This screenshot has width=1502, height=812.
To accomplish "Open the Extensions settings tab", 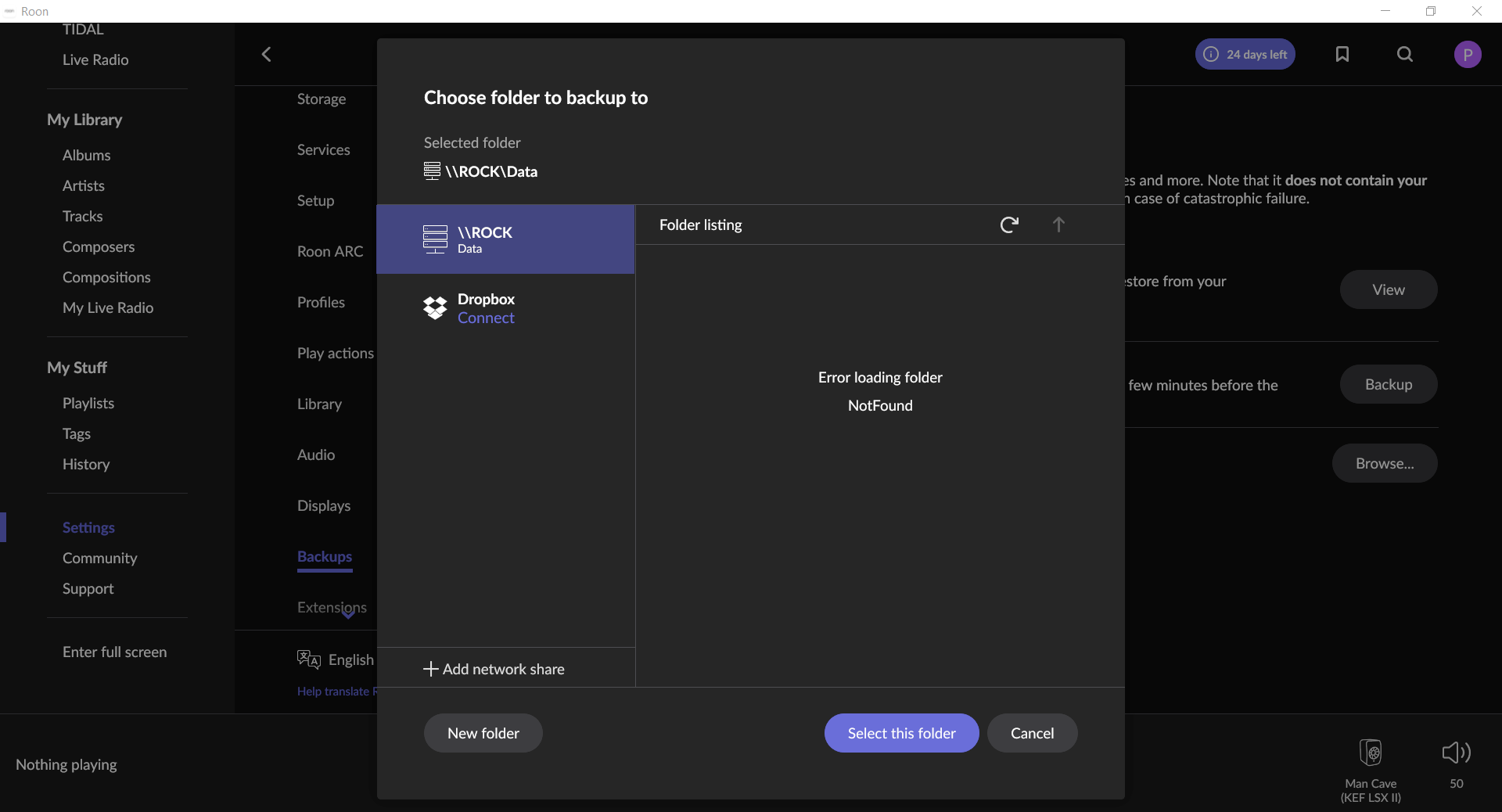I will click(x=332, y=607).
